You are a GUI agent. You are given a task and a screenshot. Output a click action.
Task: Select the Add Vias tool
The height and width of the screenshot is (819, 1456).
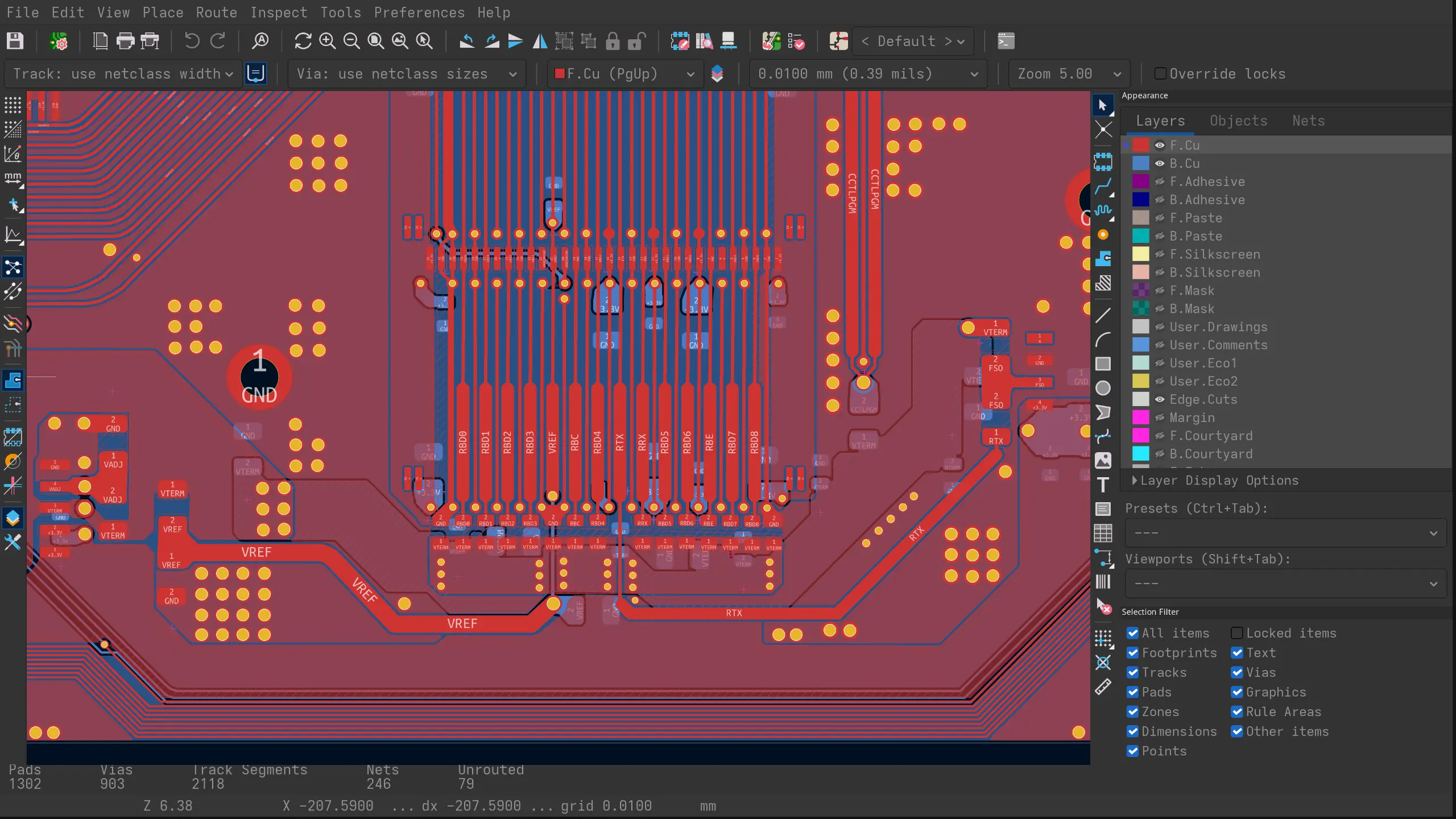pyautogui.click(x=1103, y=235)
